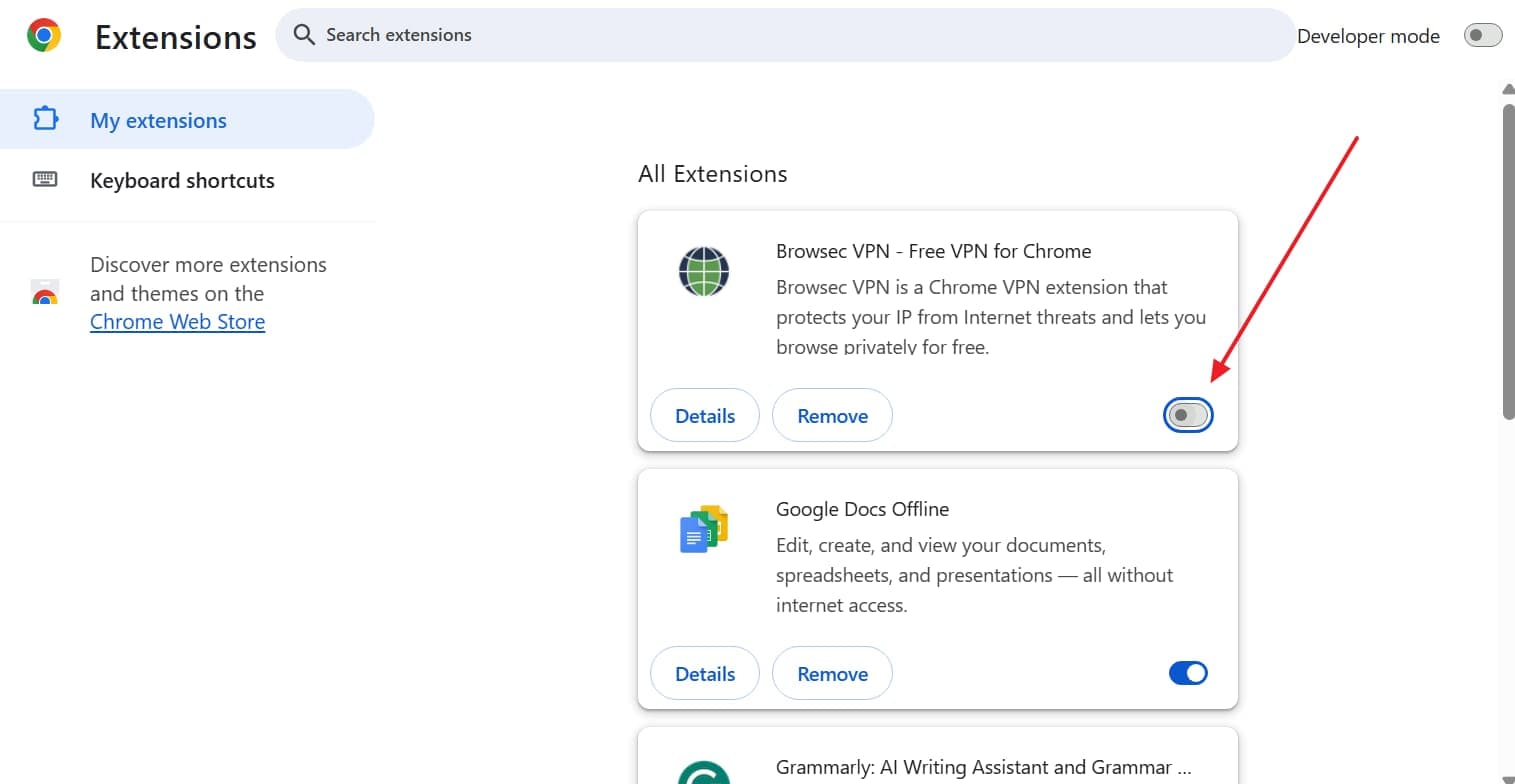Image resolution: width=1515 pixels, height=784 pixels.
Task: Click the Developer mode label
Action: (1368, 36)
